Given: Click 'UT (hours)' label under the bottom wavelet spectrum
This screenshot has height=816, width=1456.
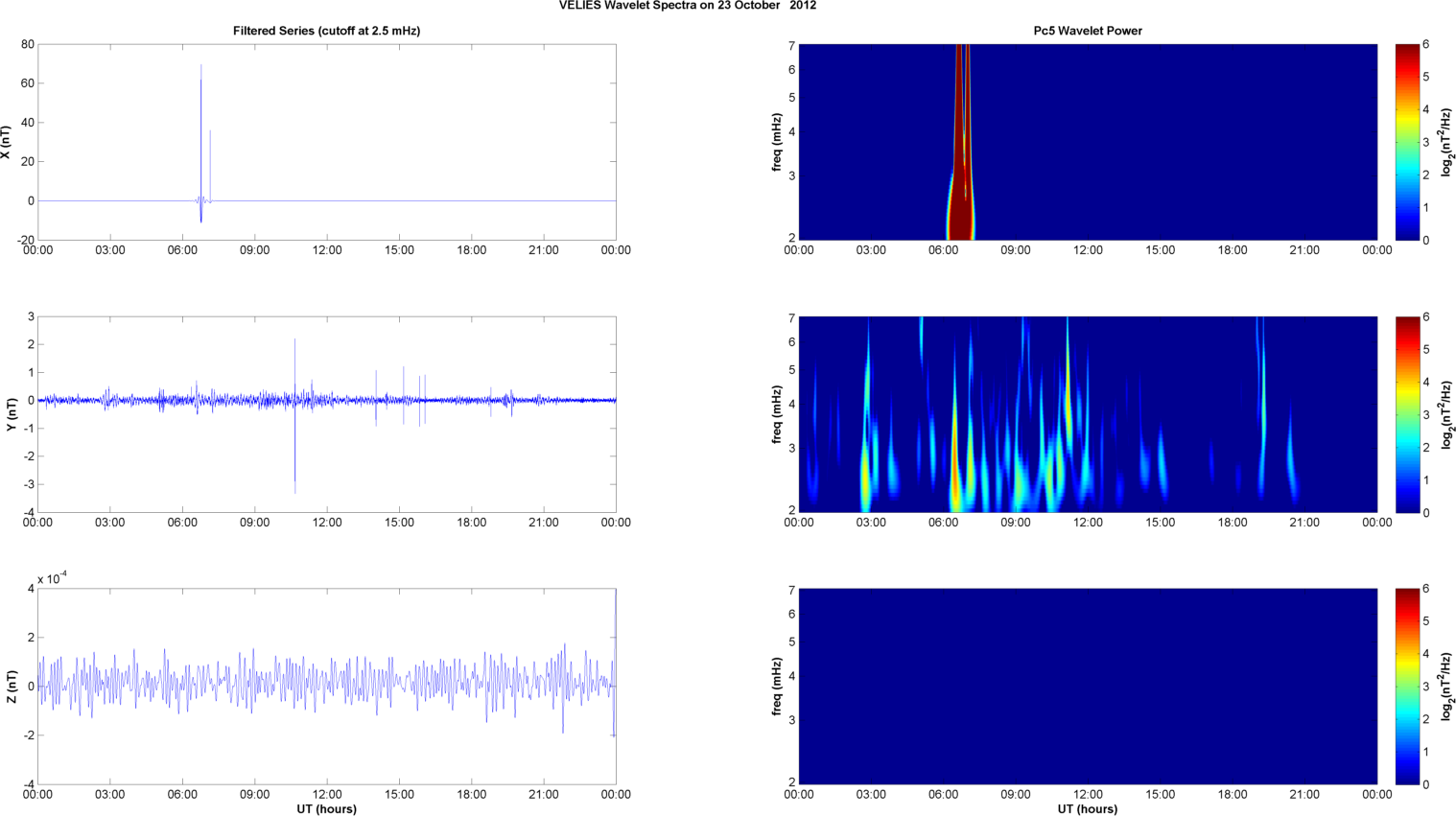Looking at the screenshot, I should [1088, 808].
